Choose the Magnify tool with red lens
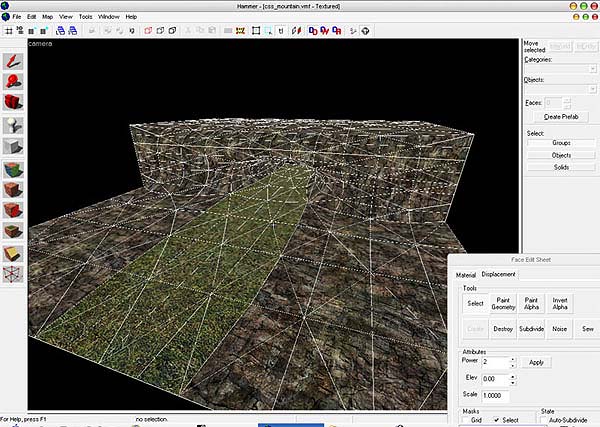The height and width of the screenshot is (427, 600). point(14,83)
